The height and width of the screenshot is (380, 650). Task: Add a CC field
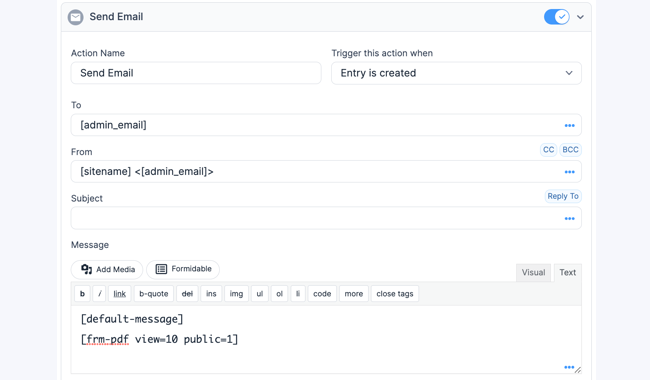point(548,150)
